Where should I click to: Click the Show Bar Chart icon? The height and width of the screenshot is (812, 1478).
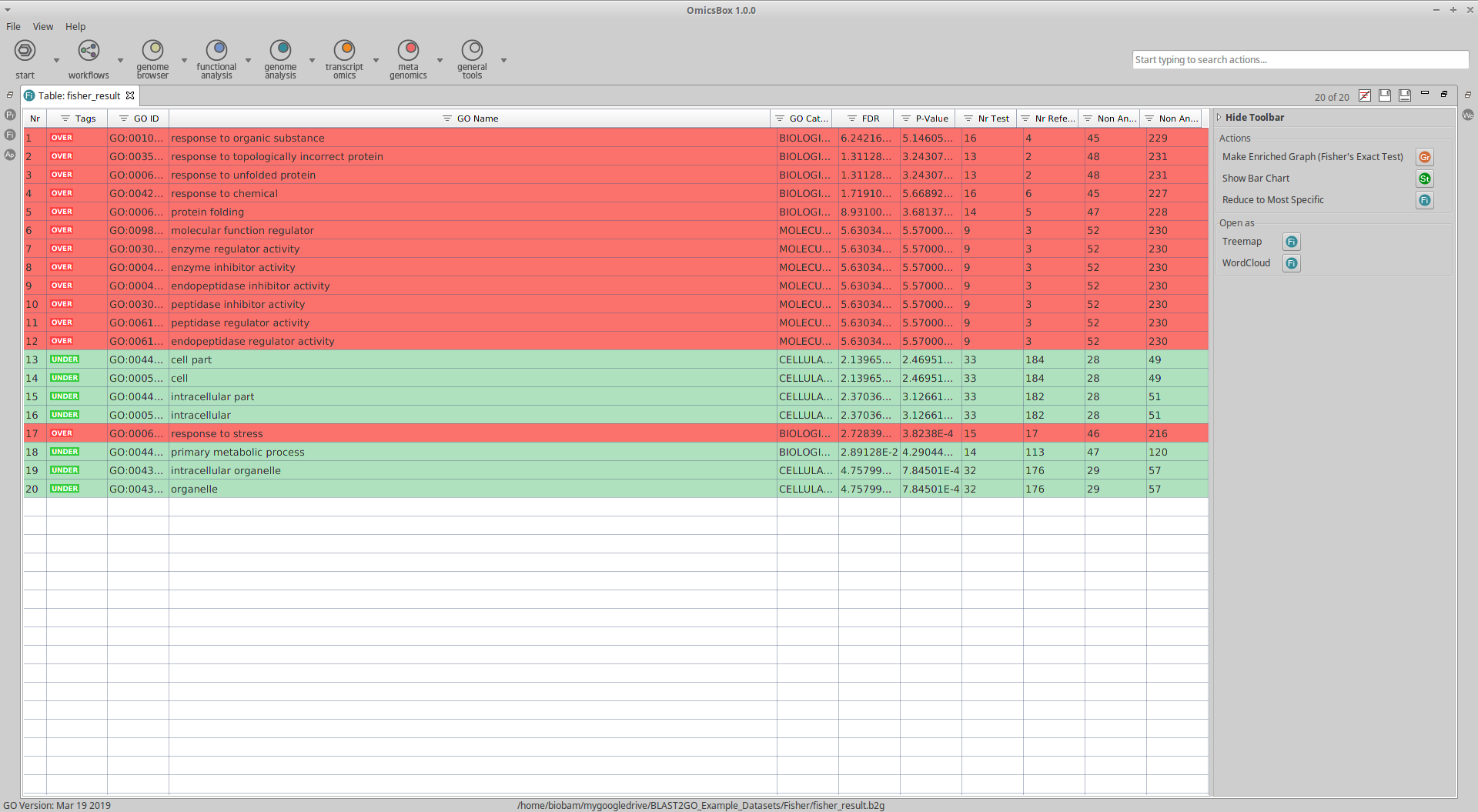click(x=1424, y=179)
